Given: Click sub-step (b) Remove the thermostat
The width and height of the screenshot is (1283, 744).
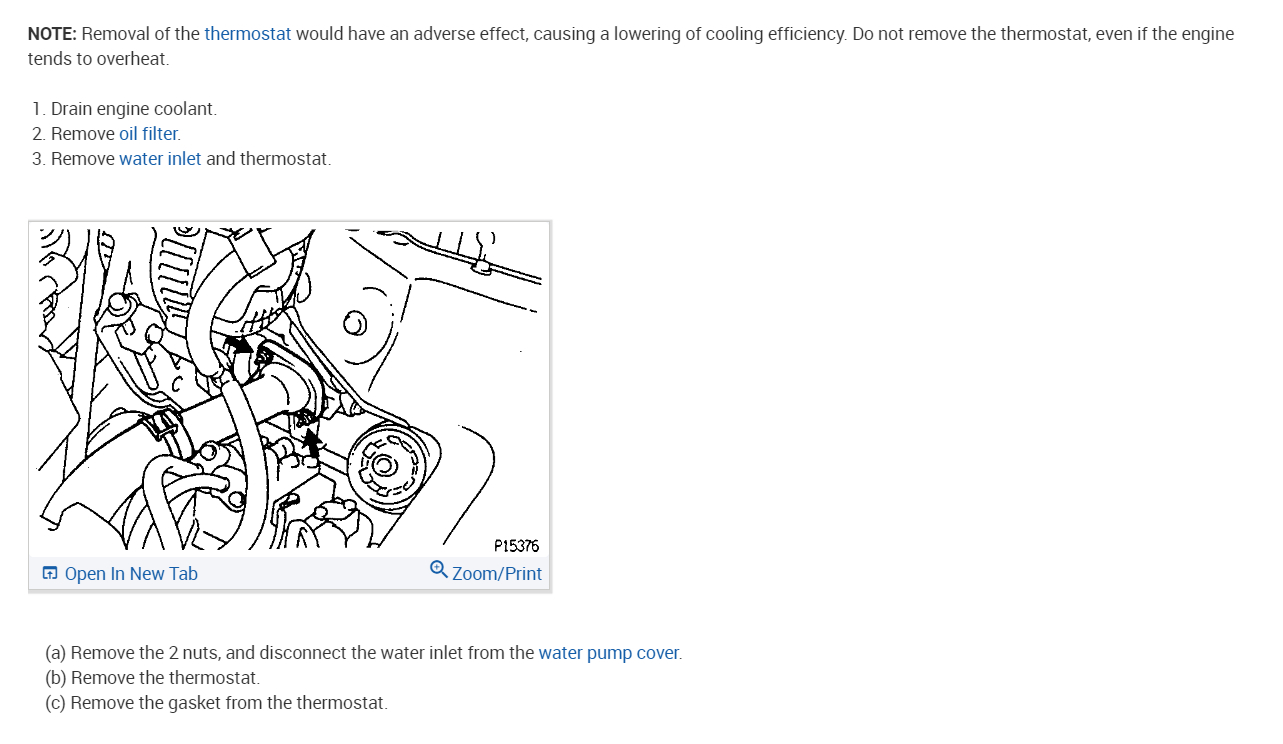Looking at the screenshot, I should coord(152,678).
